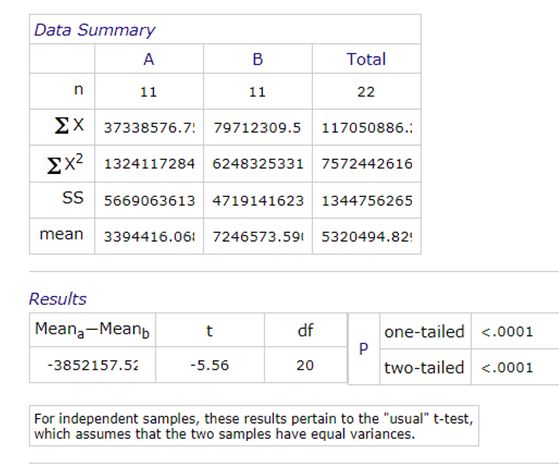Click the mean field for sample B
The height and width of the screenshot is (466, 559).
[x=257, y=237]
